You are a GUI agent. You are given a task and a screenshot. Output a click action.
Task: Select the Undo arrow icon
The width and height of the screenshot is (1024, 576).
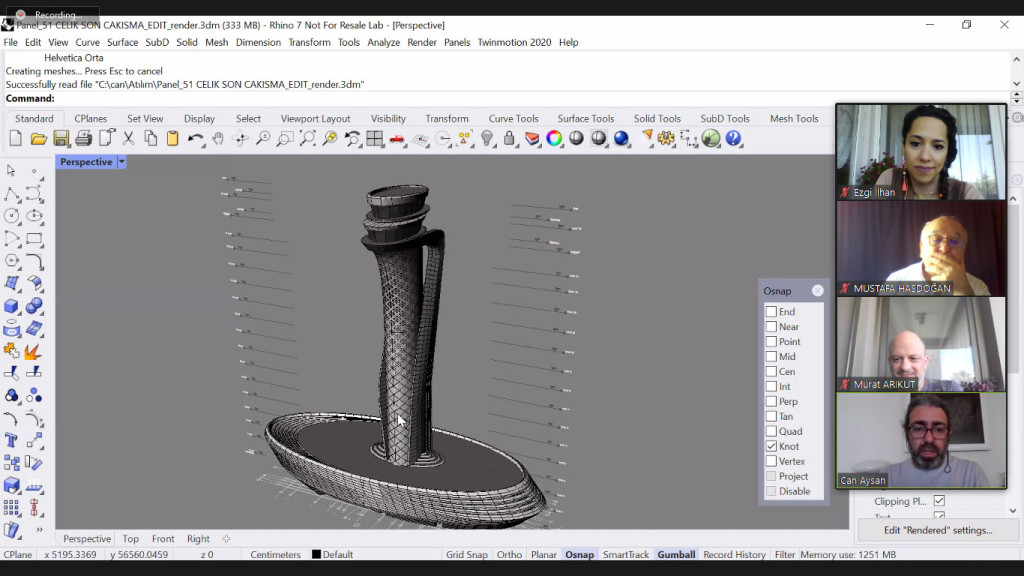195,139
